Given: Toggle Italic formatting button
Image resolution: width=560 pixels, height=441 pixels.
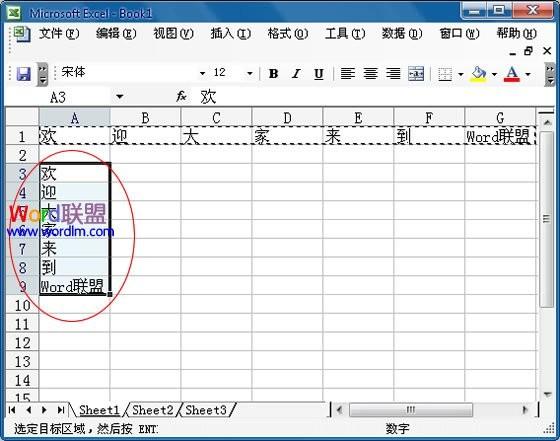Looking at the screenshot, I should tap(296, 74).
